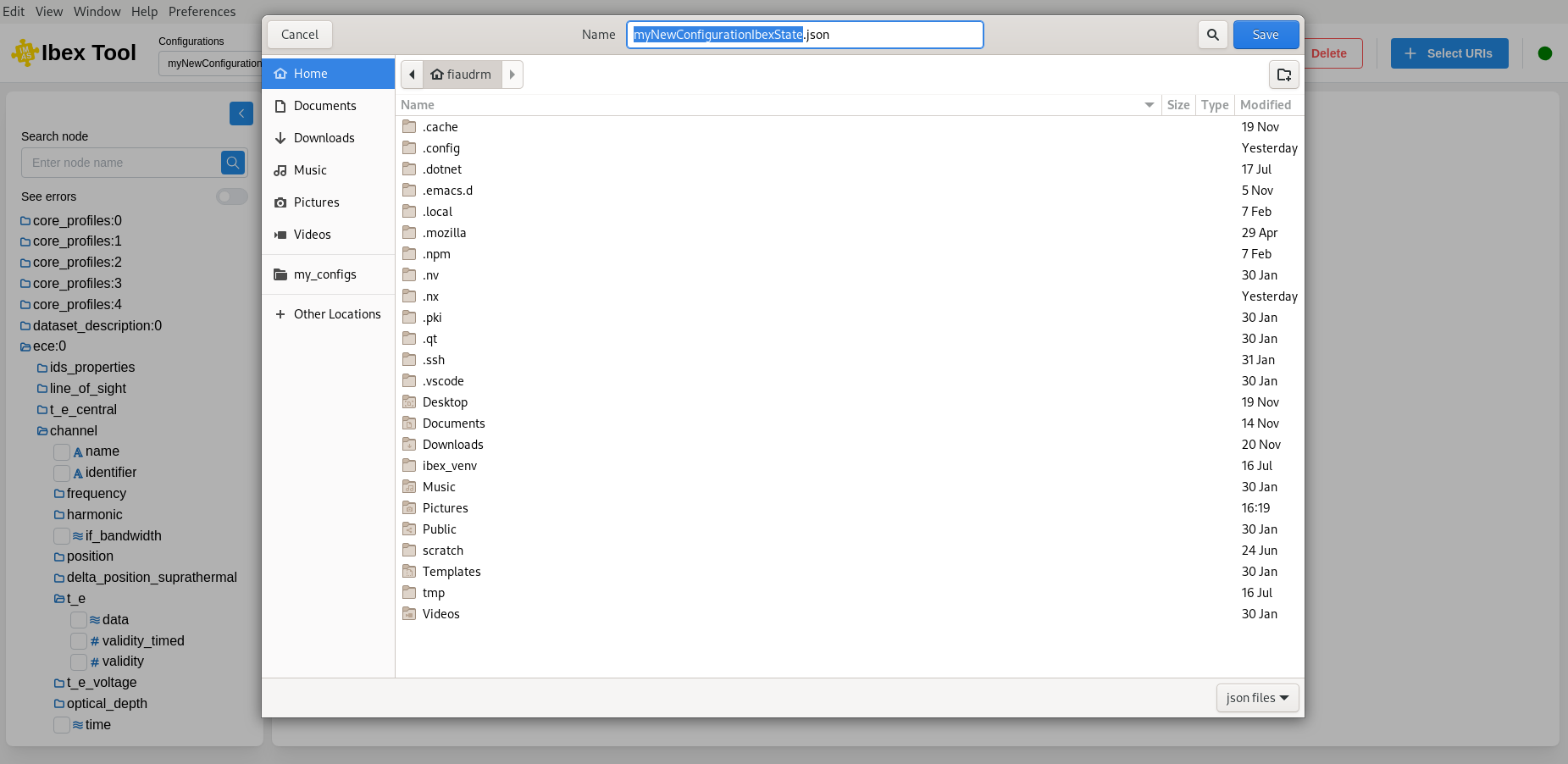Collapse the channel tree node
The image size is (1568, 764).
42,430
